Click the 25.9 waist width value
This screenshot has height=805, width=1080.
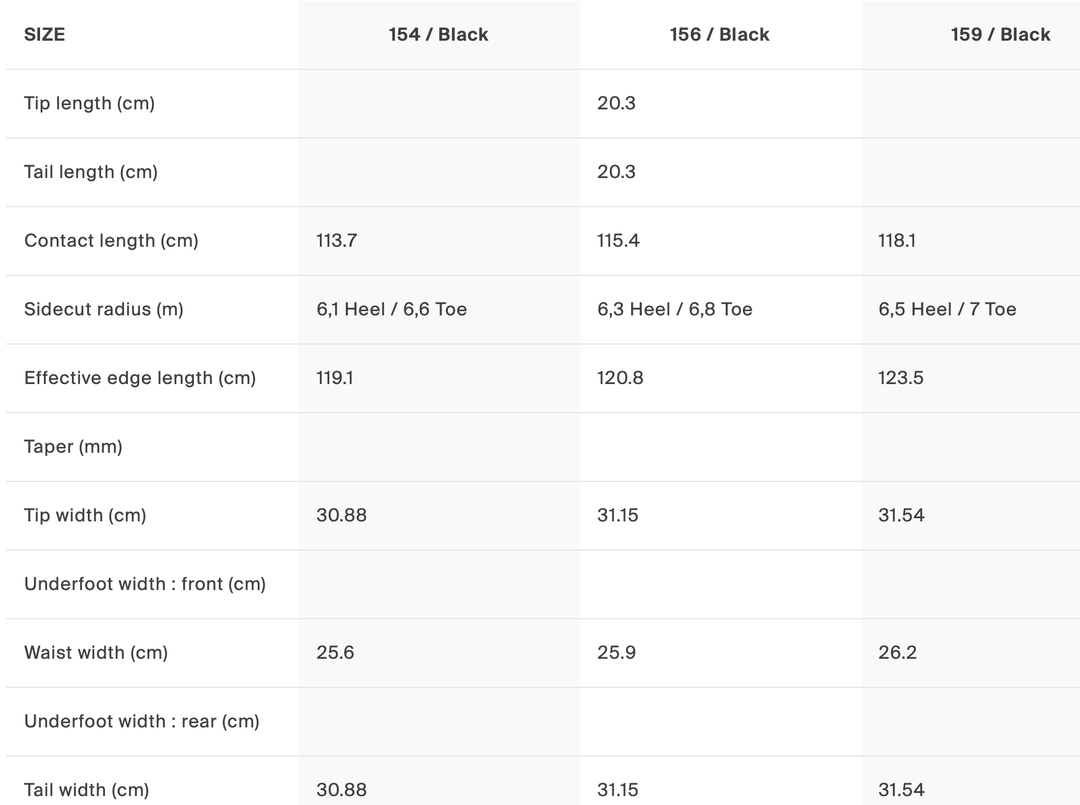[616, 653]
